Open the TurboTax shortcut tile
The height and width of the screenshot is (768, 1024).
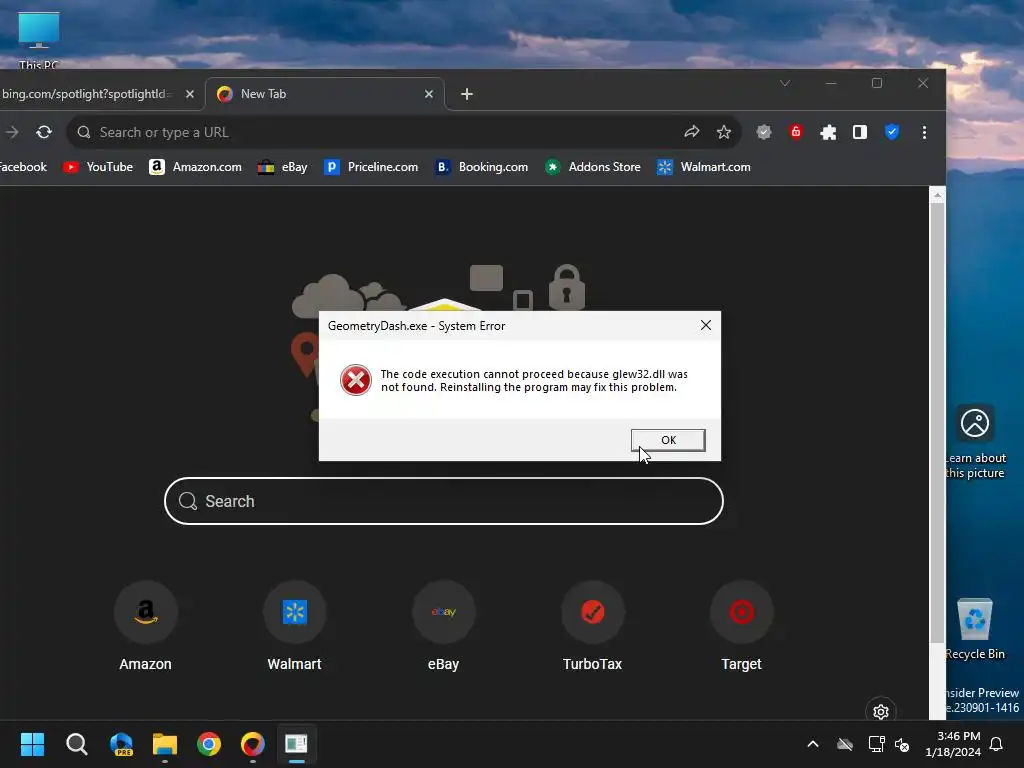click(x=592, y=626)
